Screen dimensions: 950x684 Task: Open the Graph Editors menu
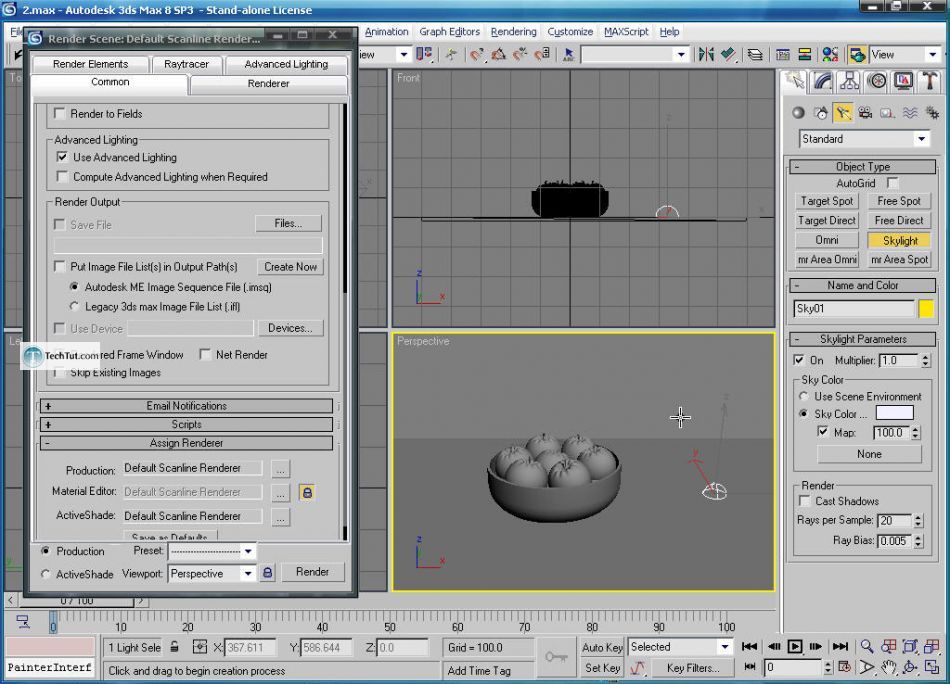tap(449, 32)
